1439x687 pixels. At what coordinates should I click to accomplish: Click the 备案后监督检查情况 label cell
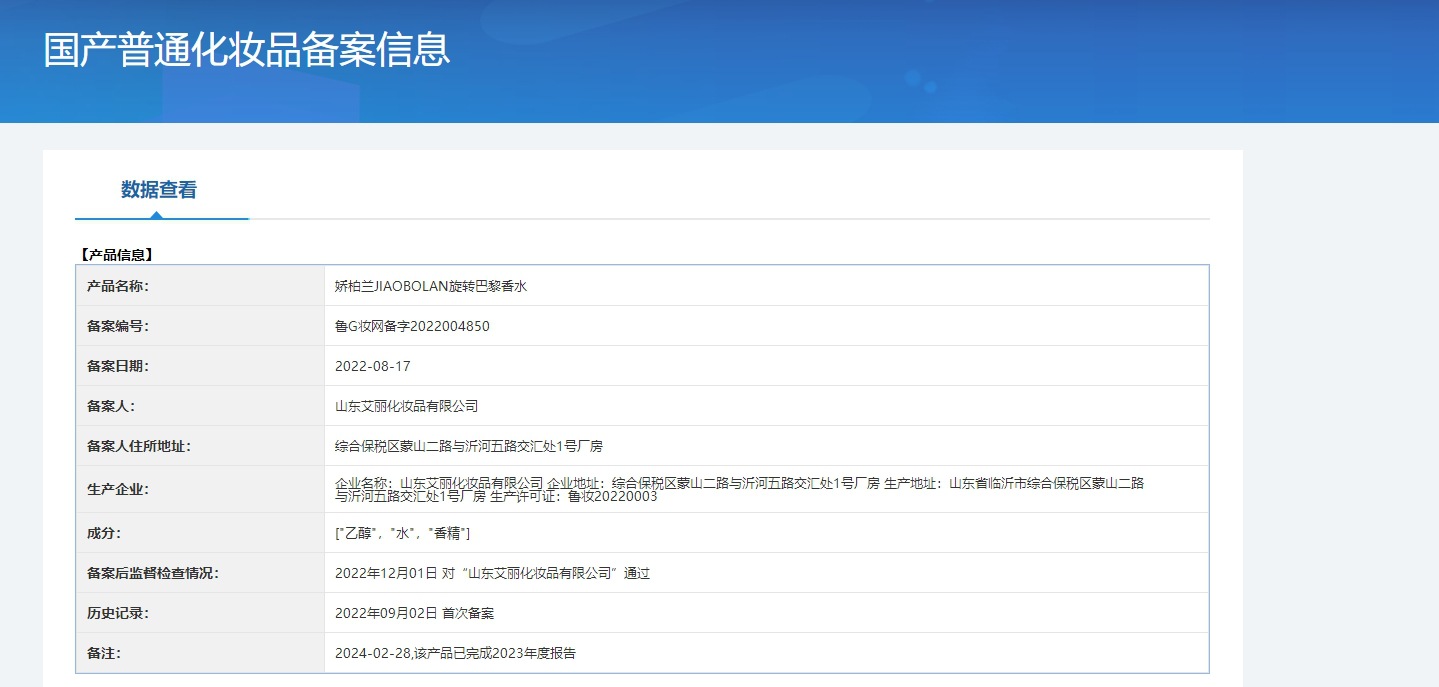click(200, 573)
